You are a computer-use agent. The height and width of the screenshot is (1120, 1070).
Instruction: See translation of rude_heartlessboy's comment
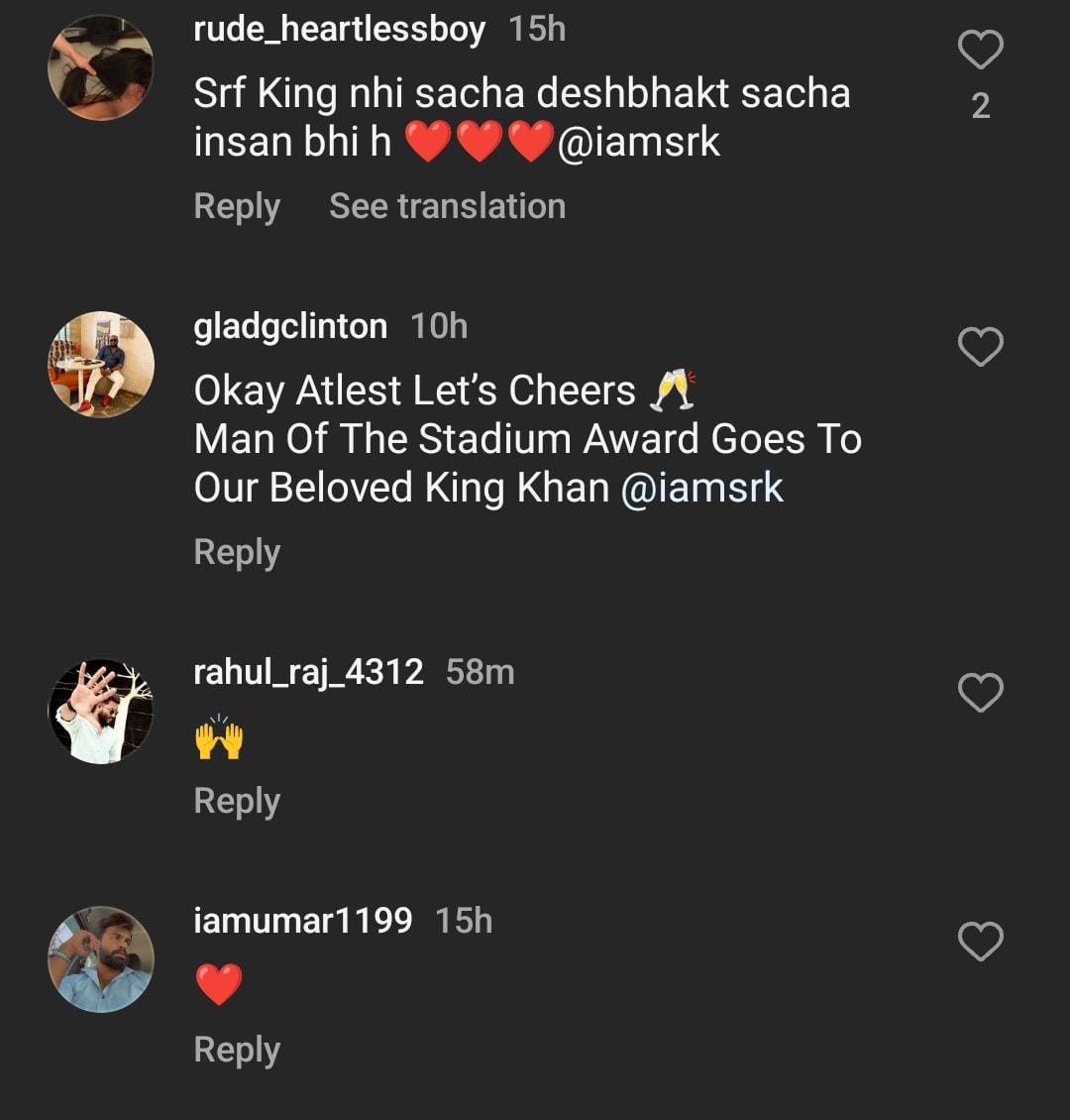pos(447,206)
